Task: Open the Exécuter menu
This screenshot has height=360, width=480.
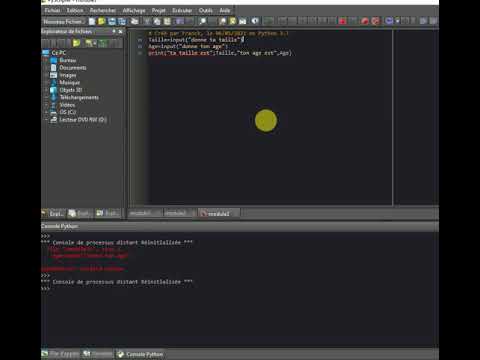Action: click(x=182, y=10)
